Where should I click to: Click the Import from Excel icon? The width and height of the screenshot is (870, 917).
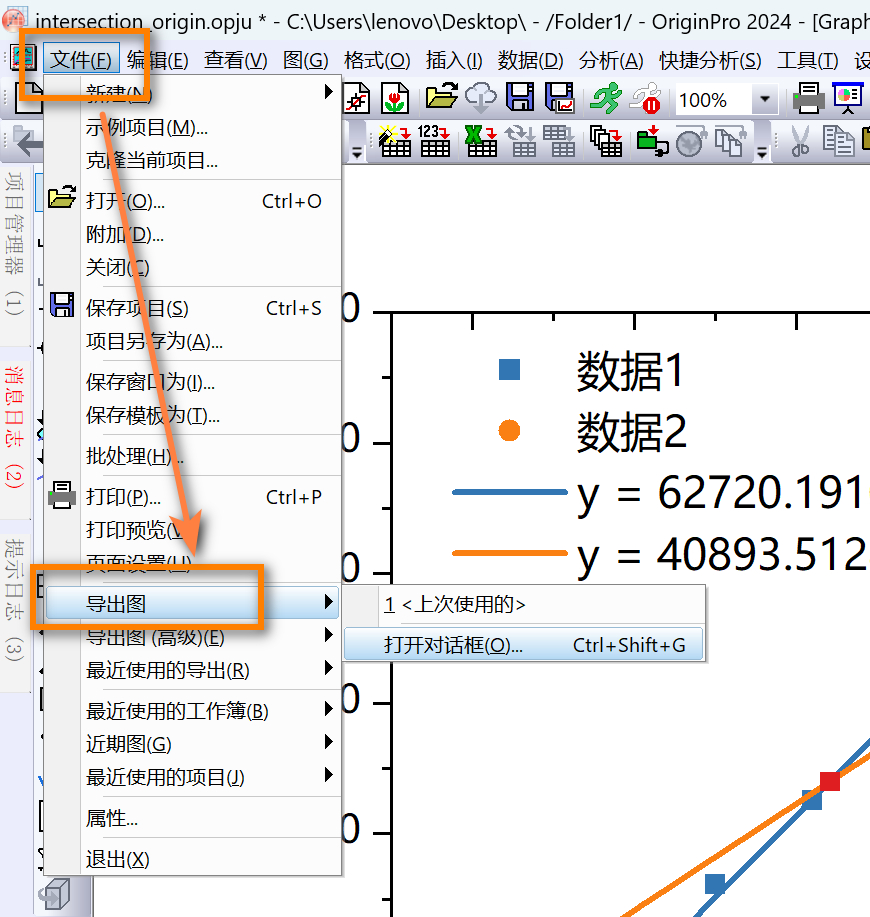click(481, 142)
